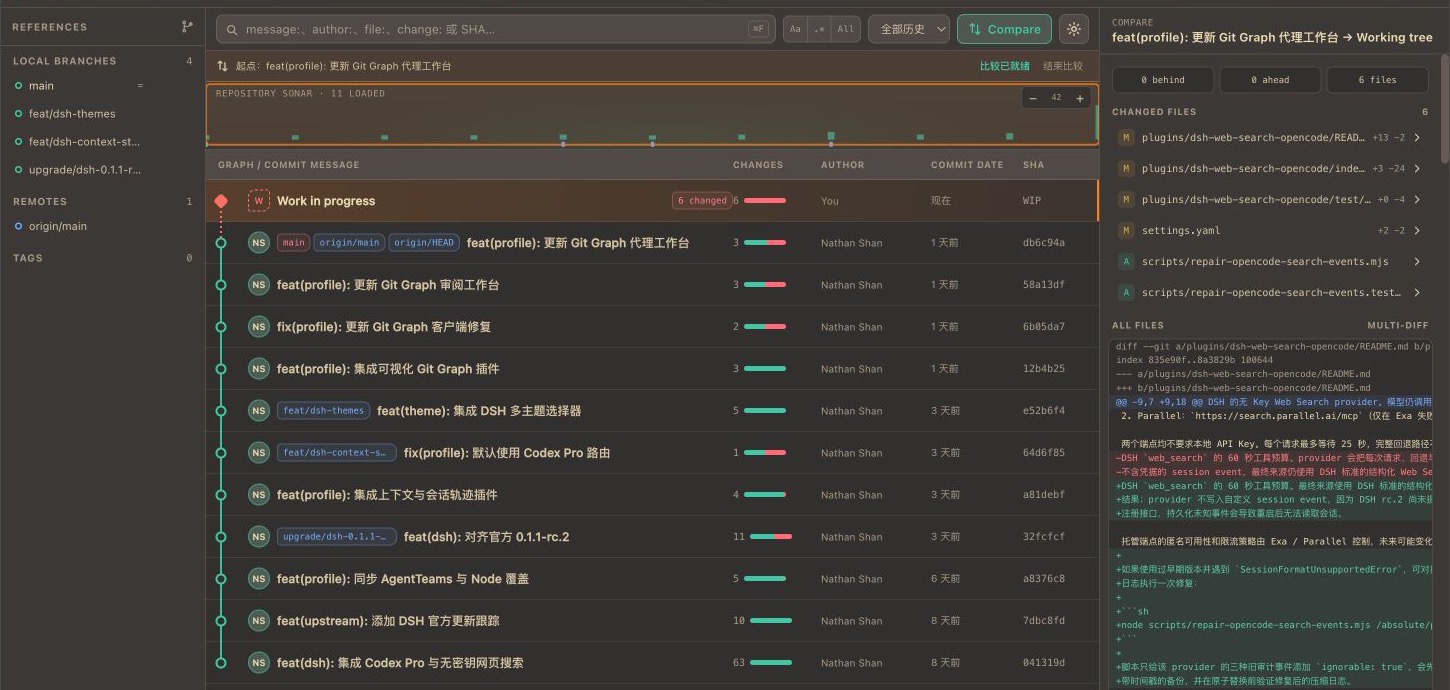The width and height of the screenshot is (1450, 690).
Task: Click the red main ref tag on top commit
Action: [293, 243]
